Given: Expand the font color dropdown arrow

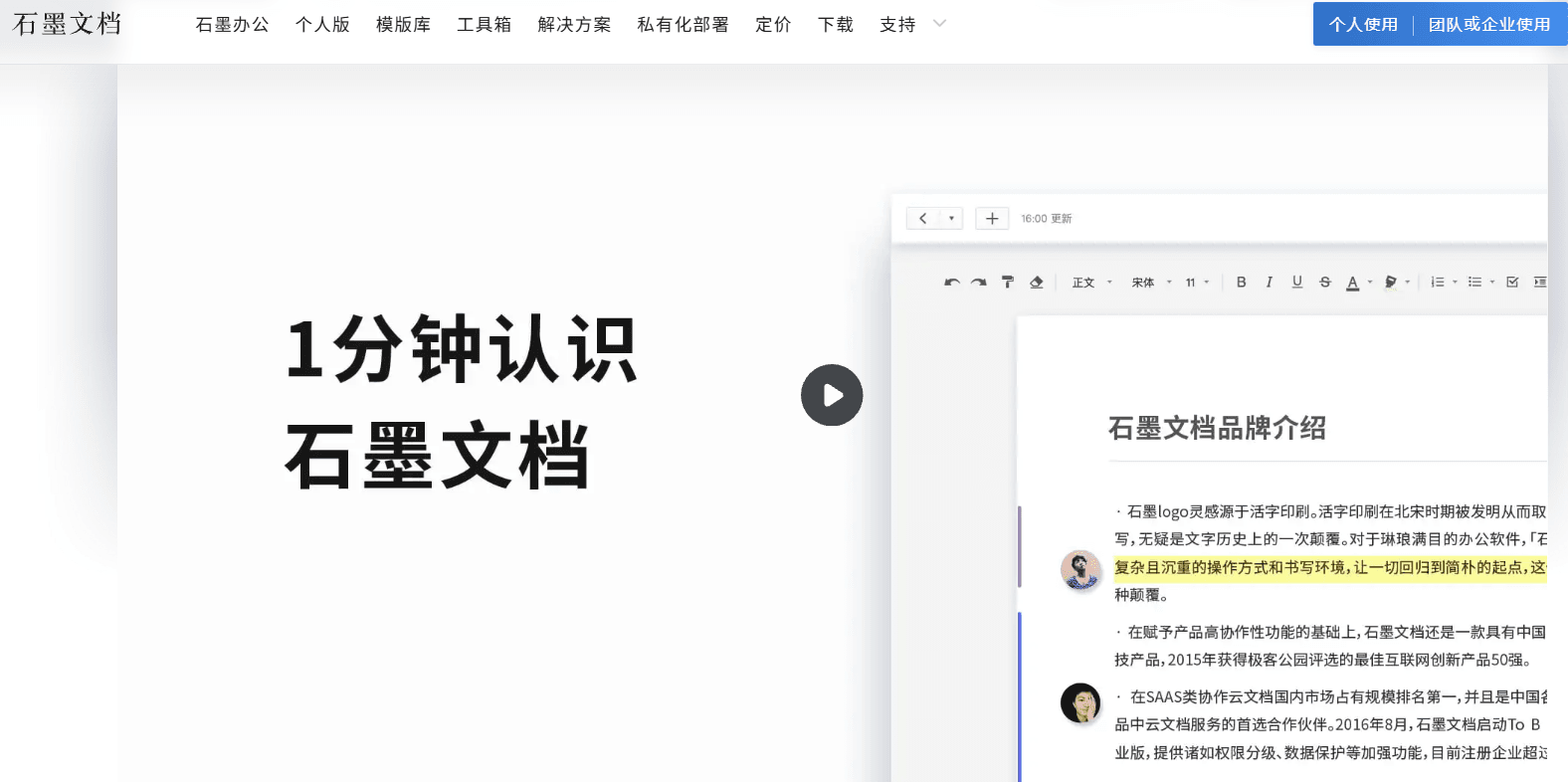Looking at the screenshot, I should coord(1370,283).
